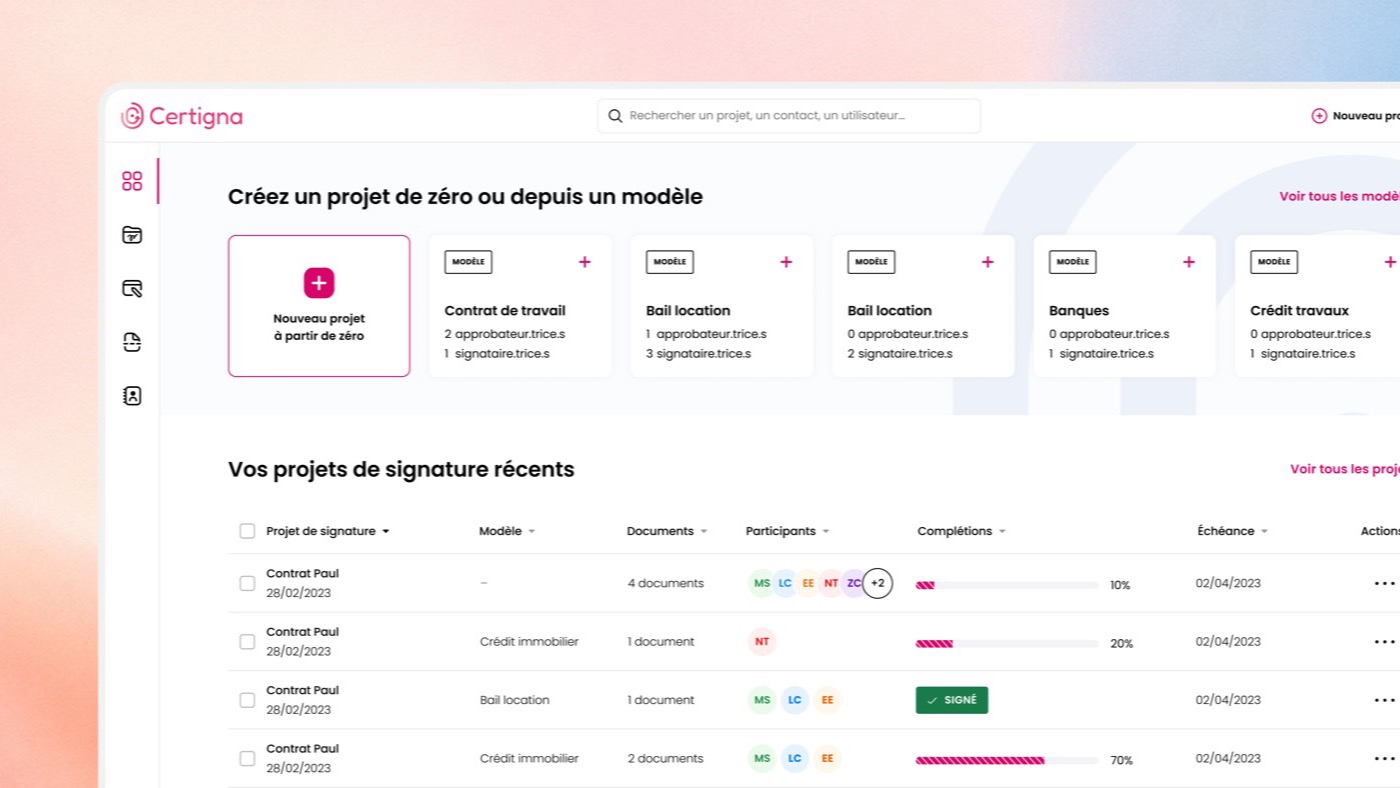Open actions menu for the 10% project
1400x788 pixels.
[1384, 583]
